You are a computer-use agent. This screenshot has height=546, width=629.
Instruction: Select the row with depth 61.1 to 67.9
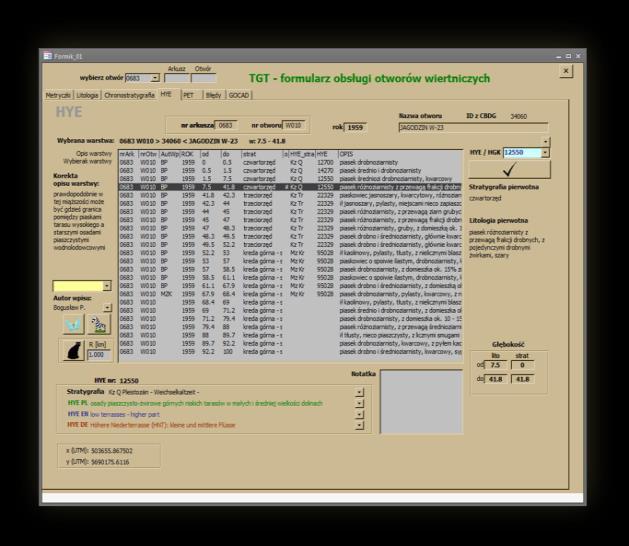click(x=290, y=286)
